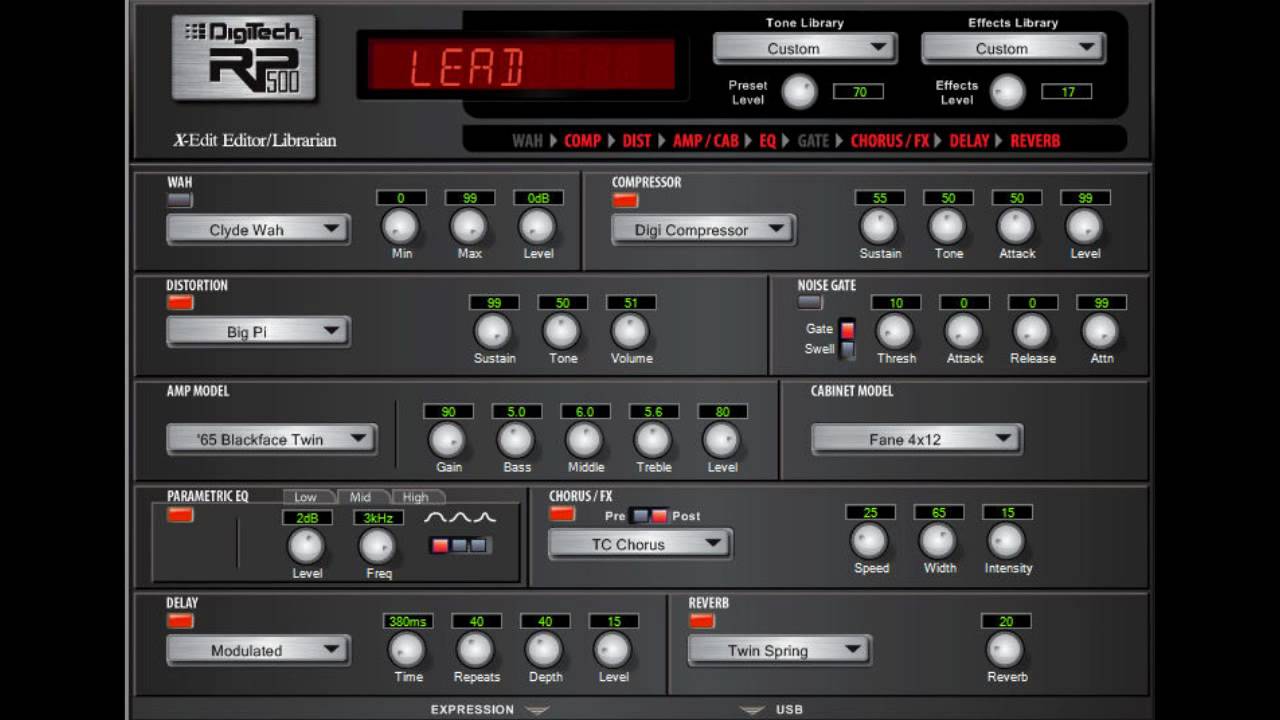The image size is (1280, 720).
Task: Toggle the Parametric EQ red on button
Action: [x=180, y=515]
